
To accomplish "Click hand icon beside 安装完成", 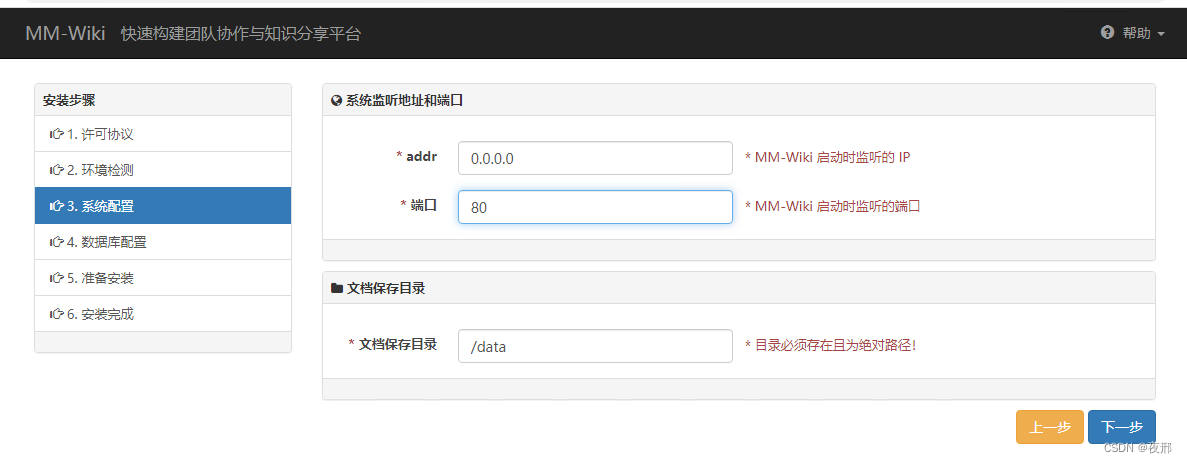I will [x=56, y=314].
